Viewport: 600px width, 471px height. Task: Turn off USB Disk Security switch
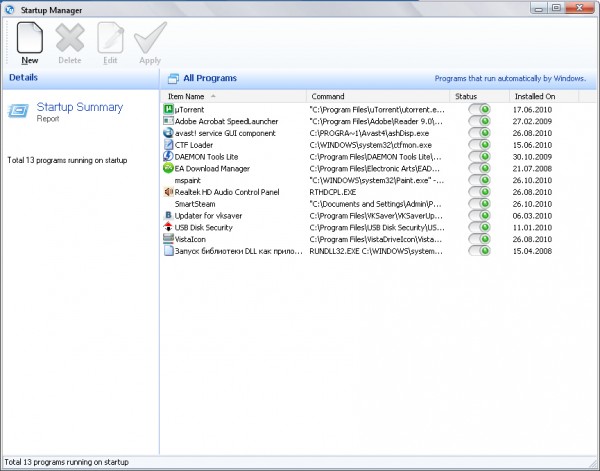point(479,227)
